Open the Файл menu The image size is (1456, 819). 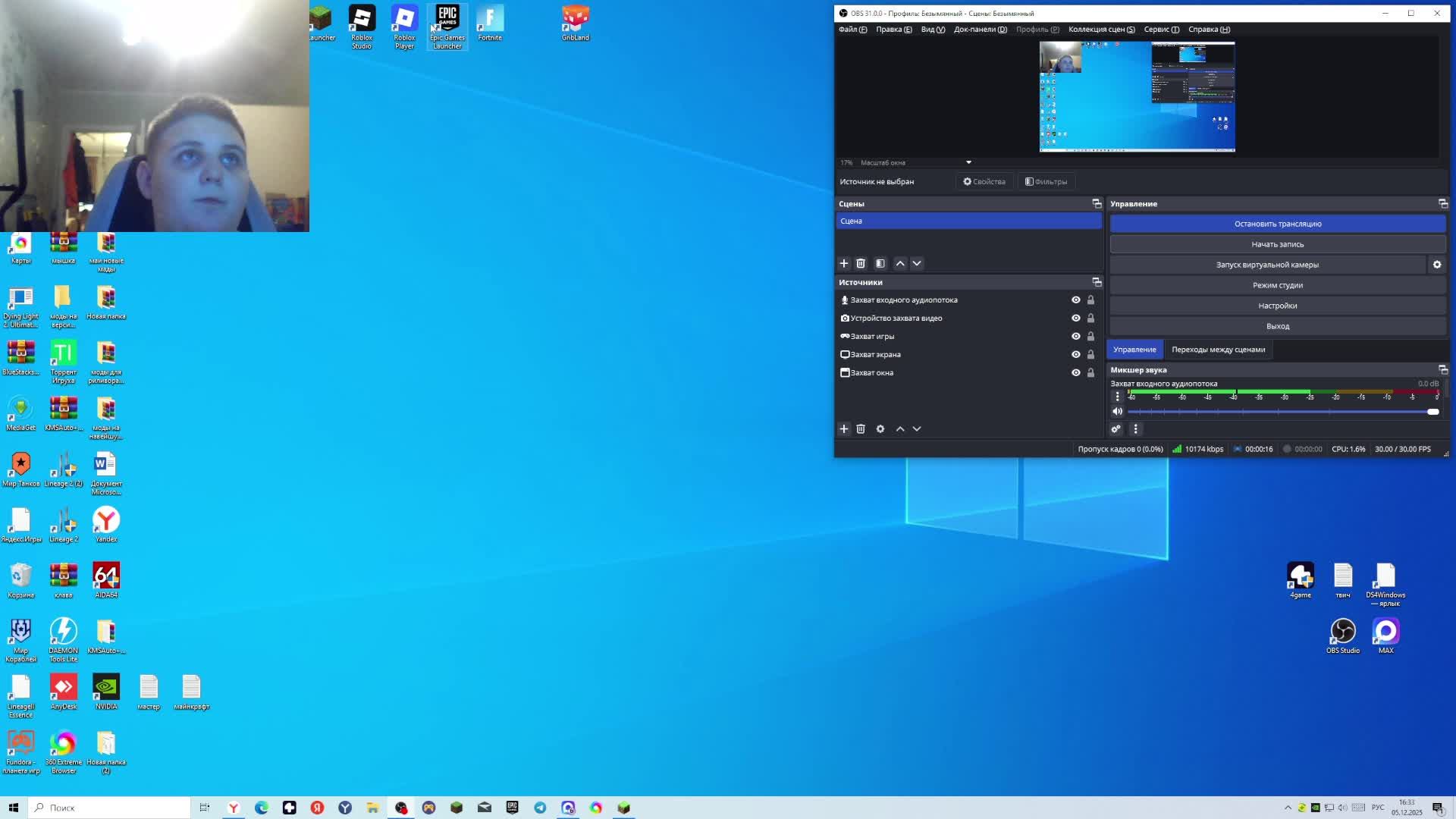[x=852, y=30]
